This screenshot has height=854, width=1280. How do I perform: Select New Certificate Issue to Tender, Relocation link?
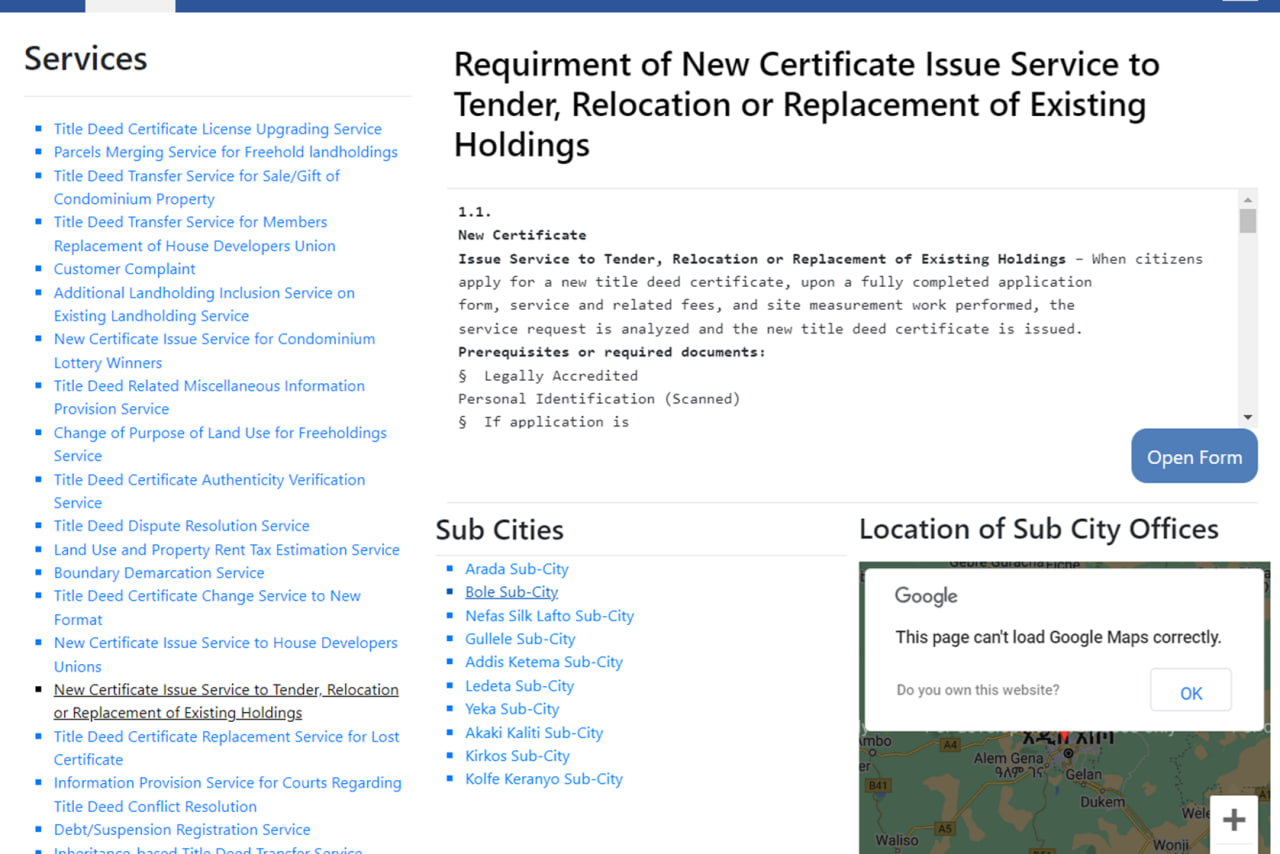pos(226,701)
